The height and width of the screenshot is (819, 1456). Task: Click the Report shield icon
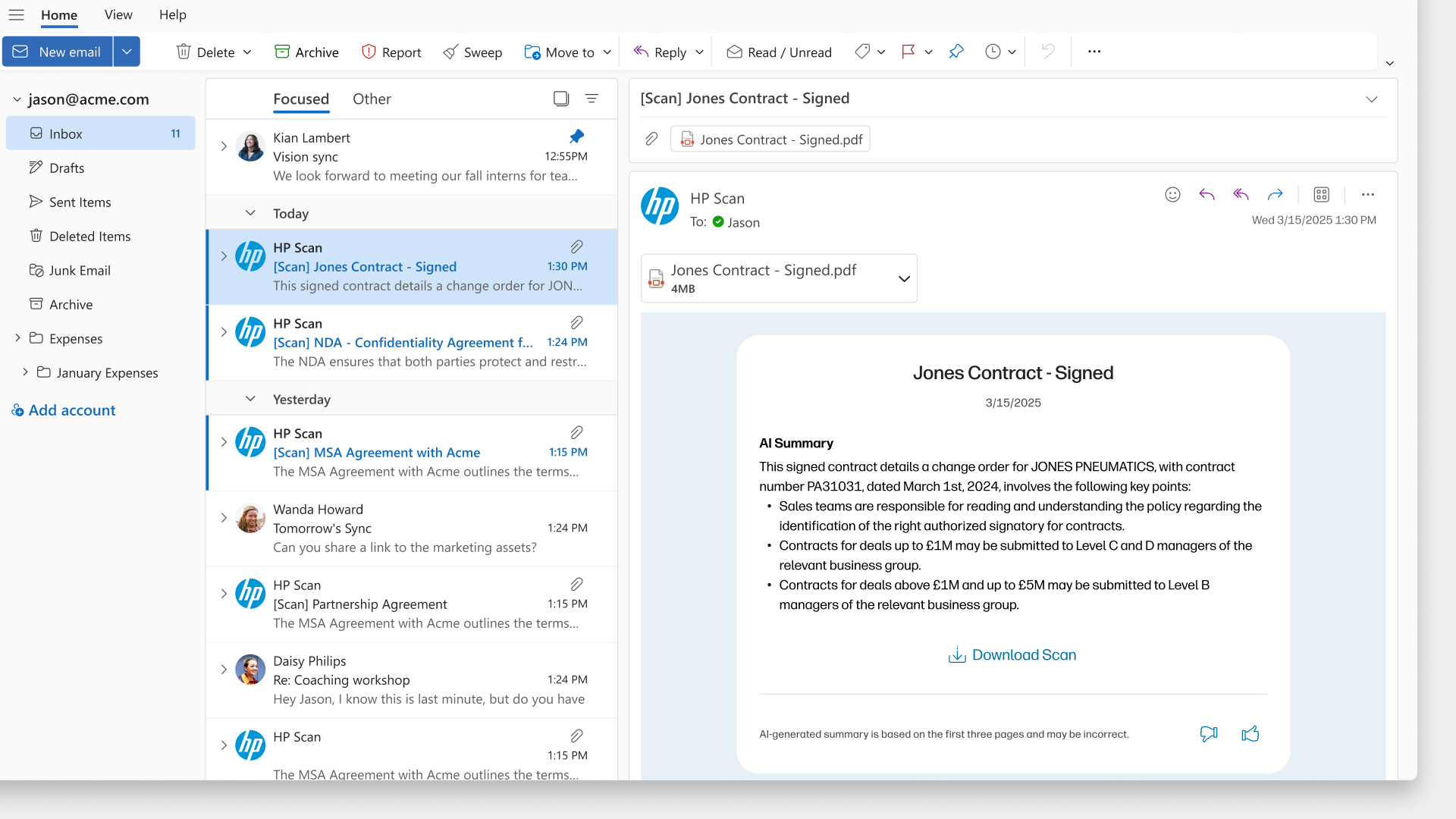[369, 52]
